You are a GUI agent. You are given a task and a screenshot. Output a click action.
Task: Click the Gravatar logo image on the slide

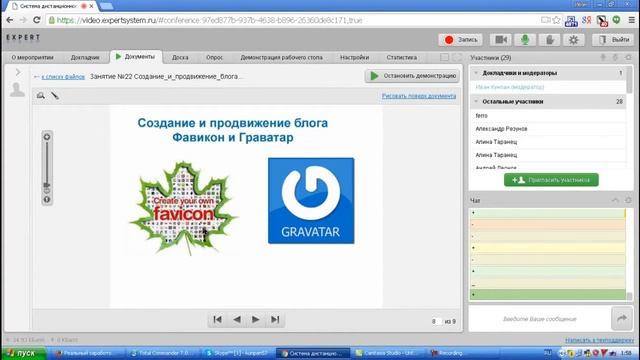pyautogui.click(x=311, y=201)
